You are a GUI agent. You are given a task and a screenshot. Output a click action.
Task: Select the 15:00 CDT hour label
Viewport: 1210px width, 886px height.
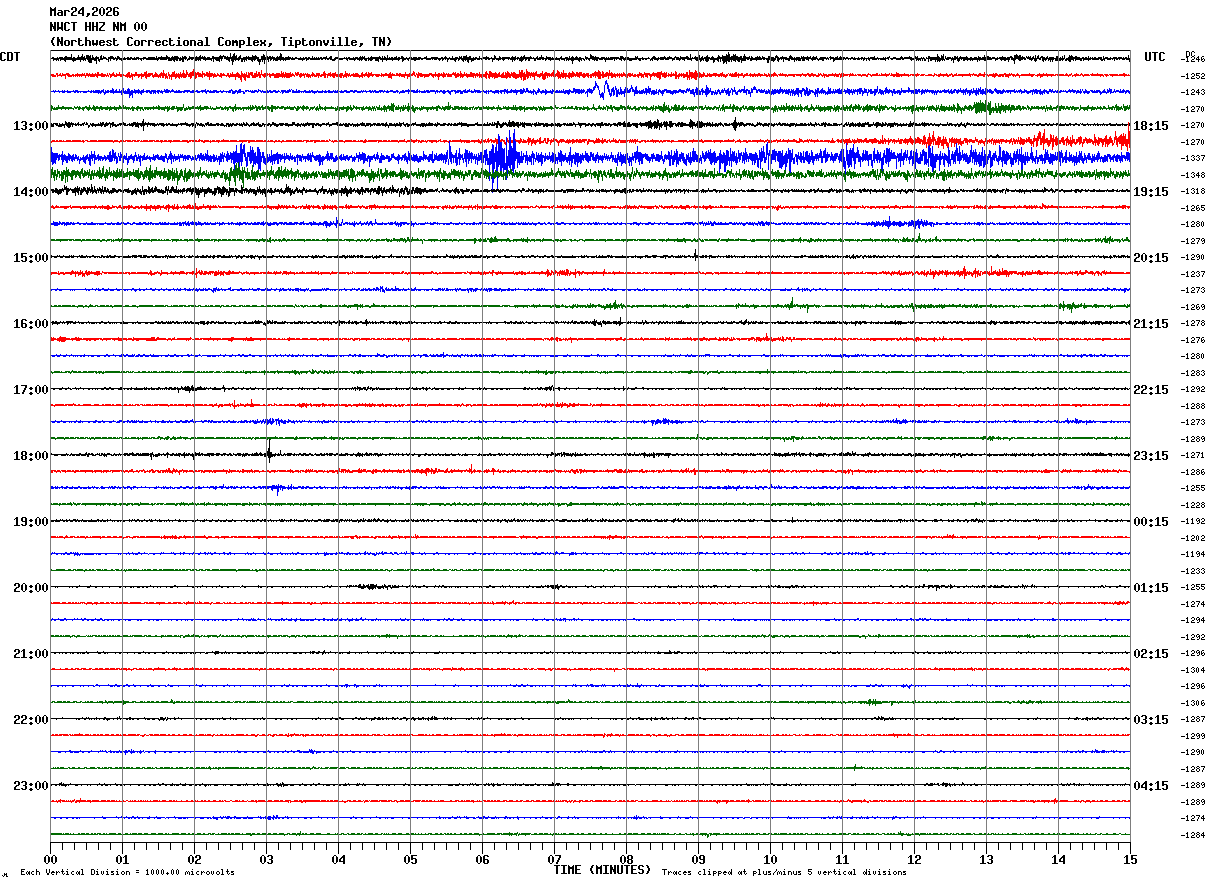pos(31,258)
